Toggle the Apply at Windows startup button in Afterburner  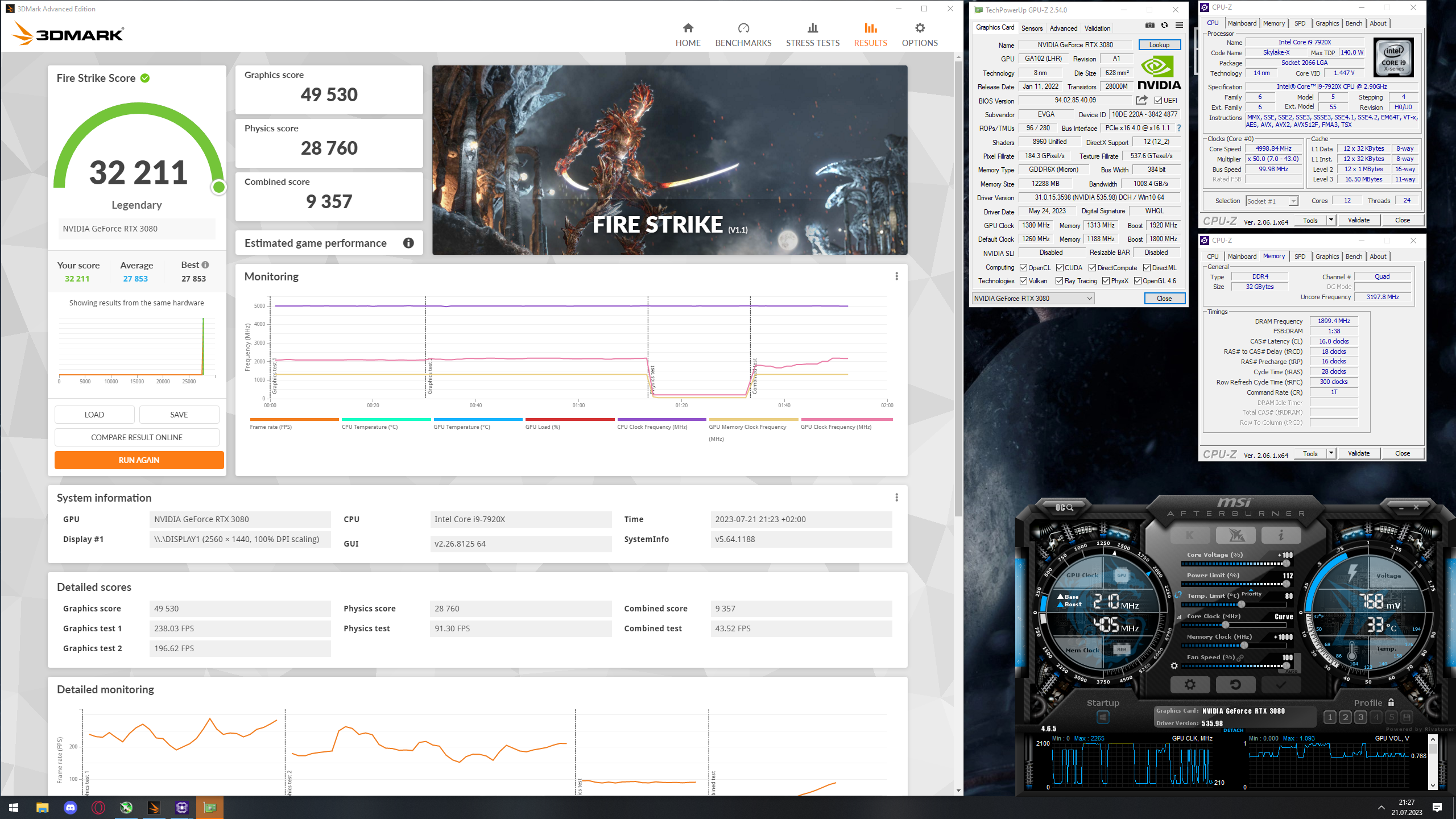(1102, 717)
